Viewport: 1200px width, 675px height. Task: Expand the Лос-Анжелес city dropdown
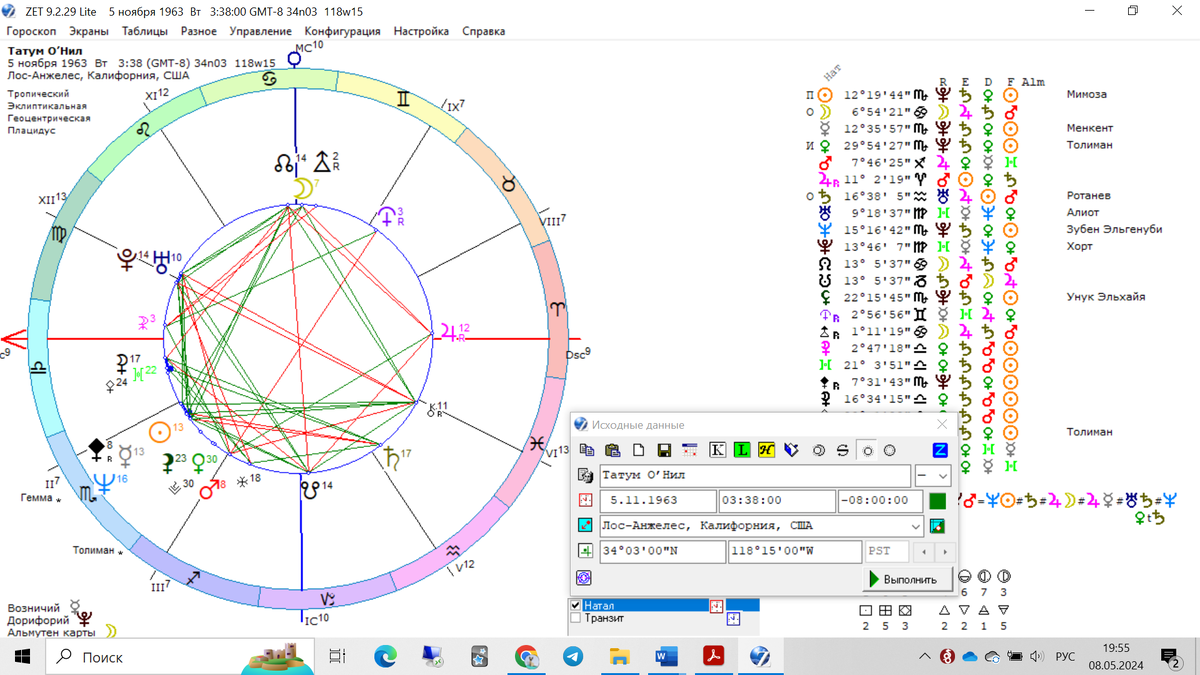[x=916, y=526]
